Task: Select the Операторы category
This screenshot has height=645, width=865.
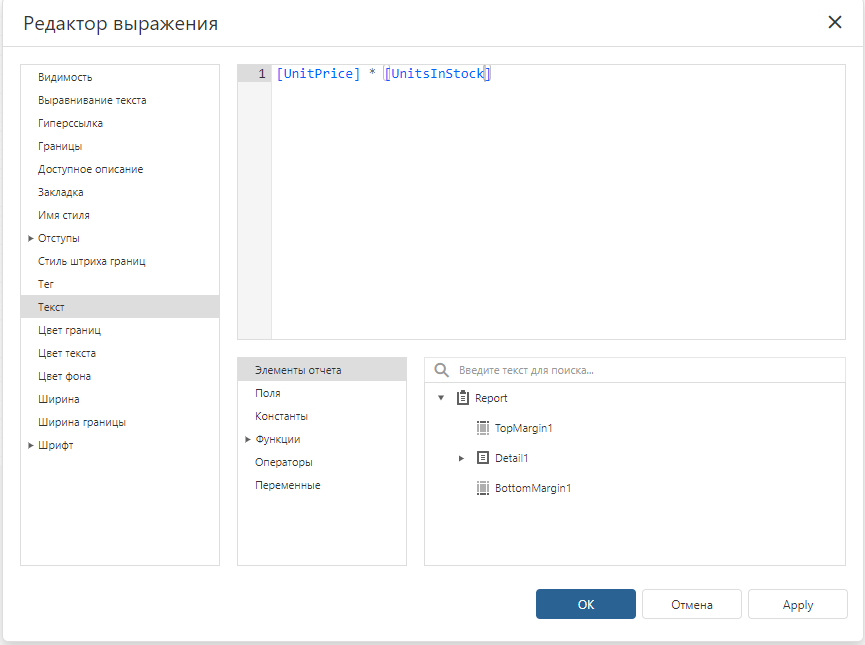Action: [322, 462]
